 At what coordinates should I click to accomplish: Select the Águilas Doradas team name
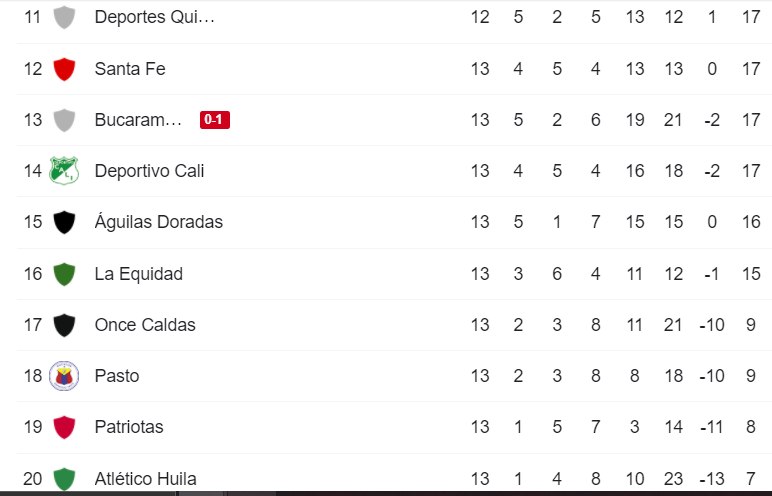click(159, 222)
